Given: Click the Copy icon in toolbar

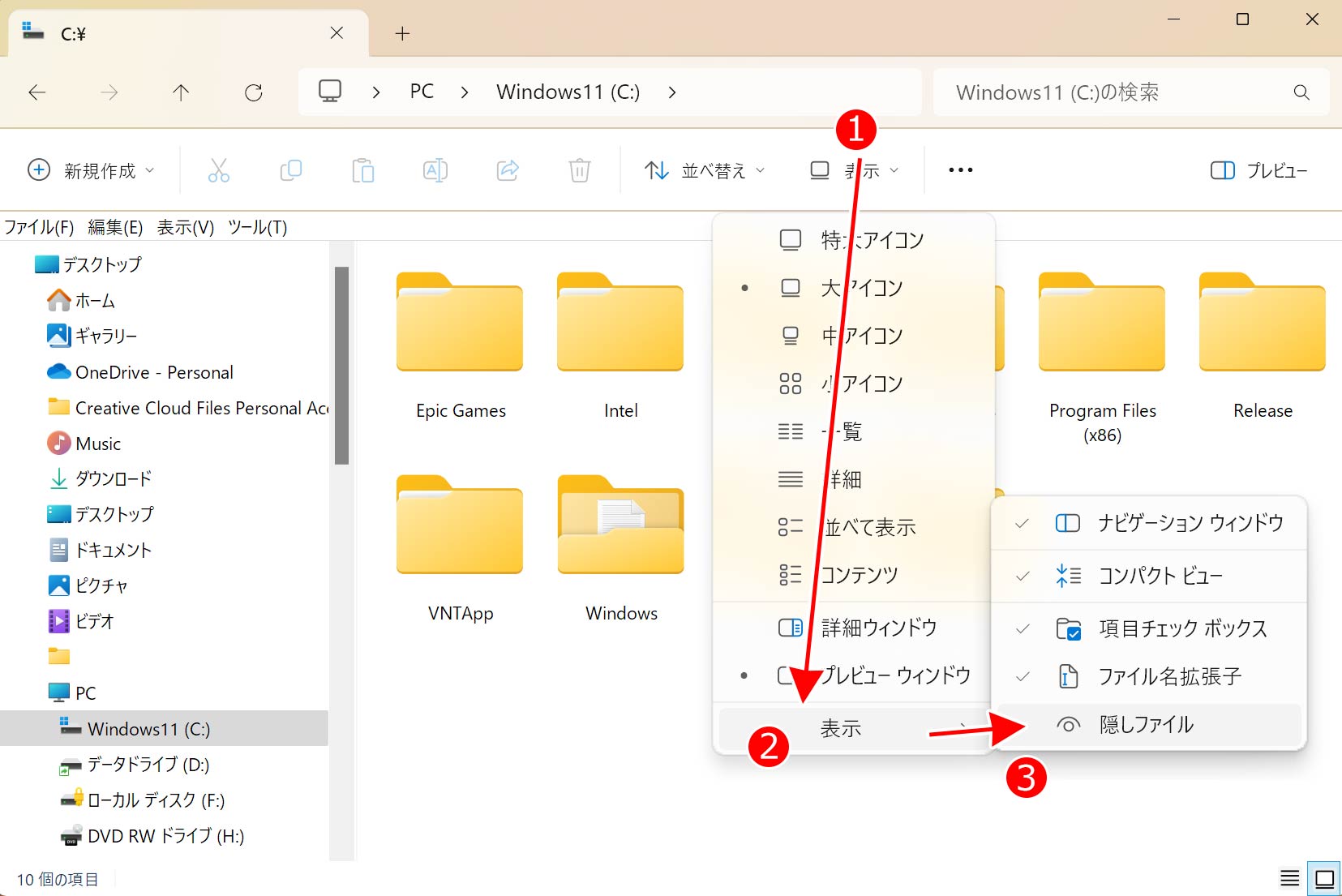Looking at the screenshot, I should 290,170.
